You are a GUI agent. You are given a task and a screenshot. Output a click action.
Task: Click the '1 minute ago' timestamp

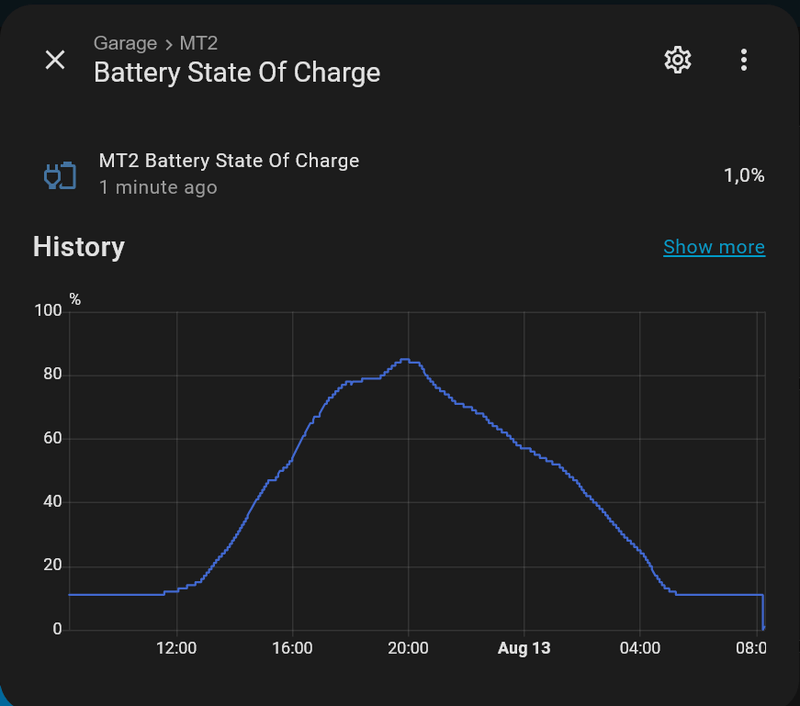[x=158, y=187]
